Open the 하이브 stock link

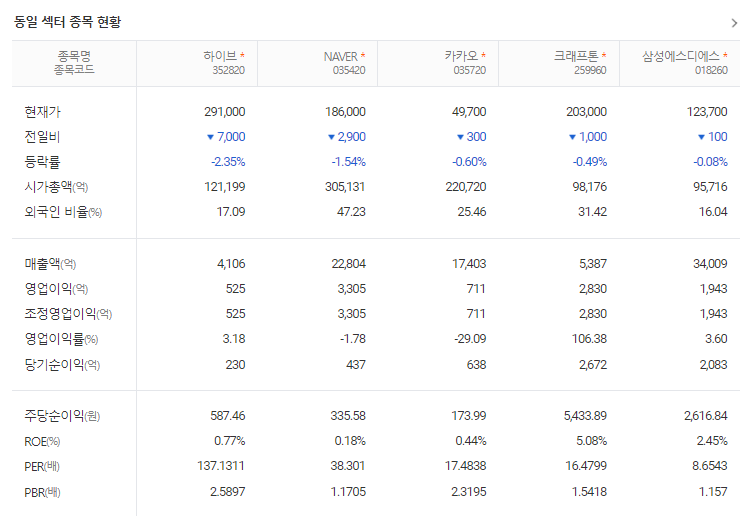(220, 56)
